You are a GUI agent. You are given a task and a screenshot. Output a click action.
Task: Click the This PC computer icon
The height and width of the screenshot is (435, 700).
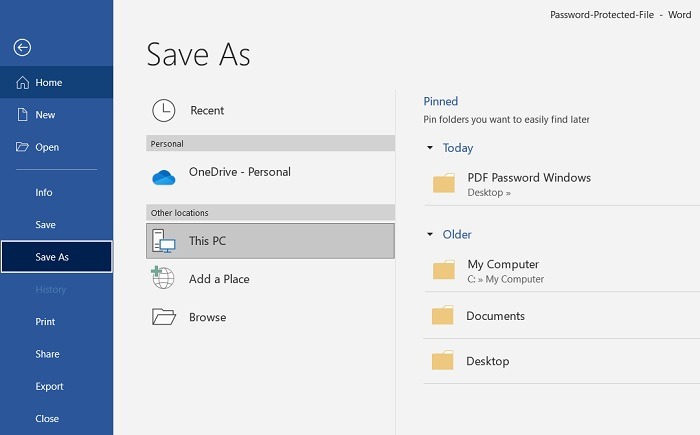coord(163,241)
